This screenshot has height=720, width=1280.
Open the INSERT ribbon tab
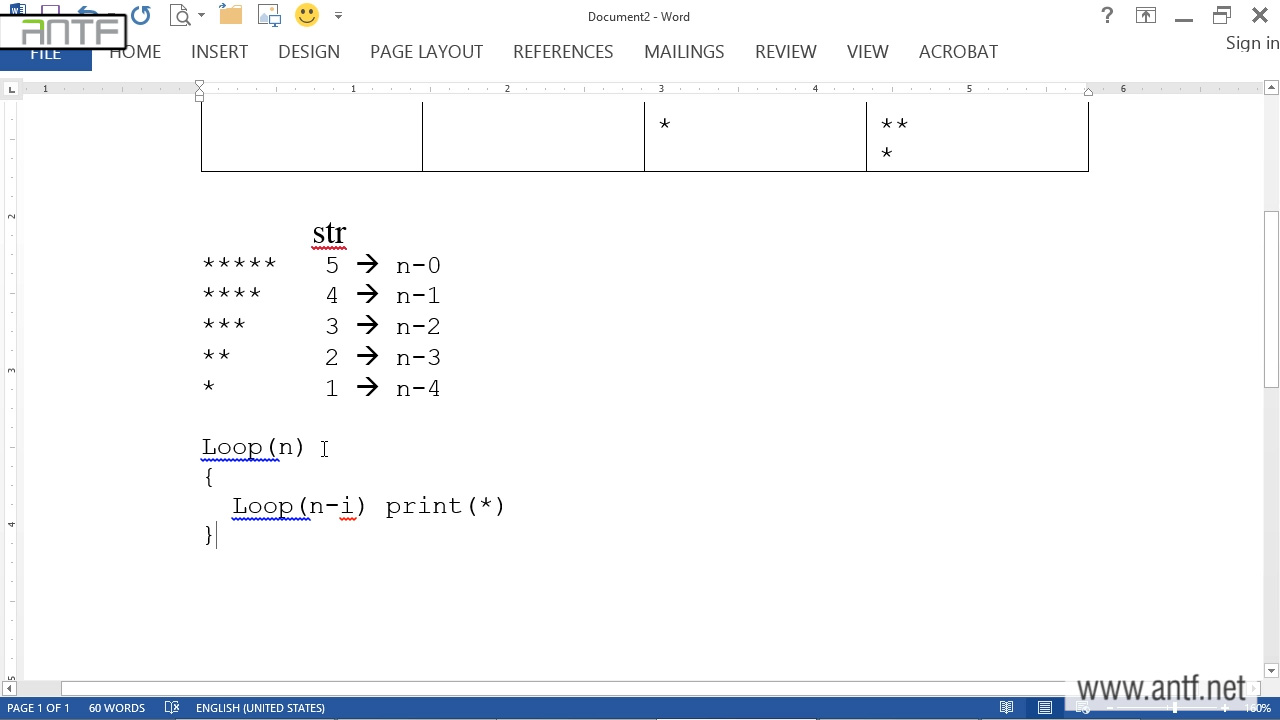point(219,52)
